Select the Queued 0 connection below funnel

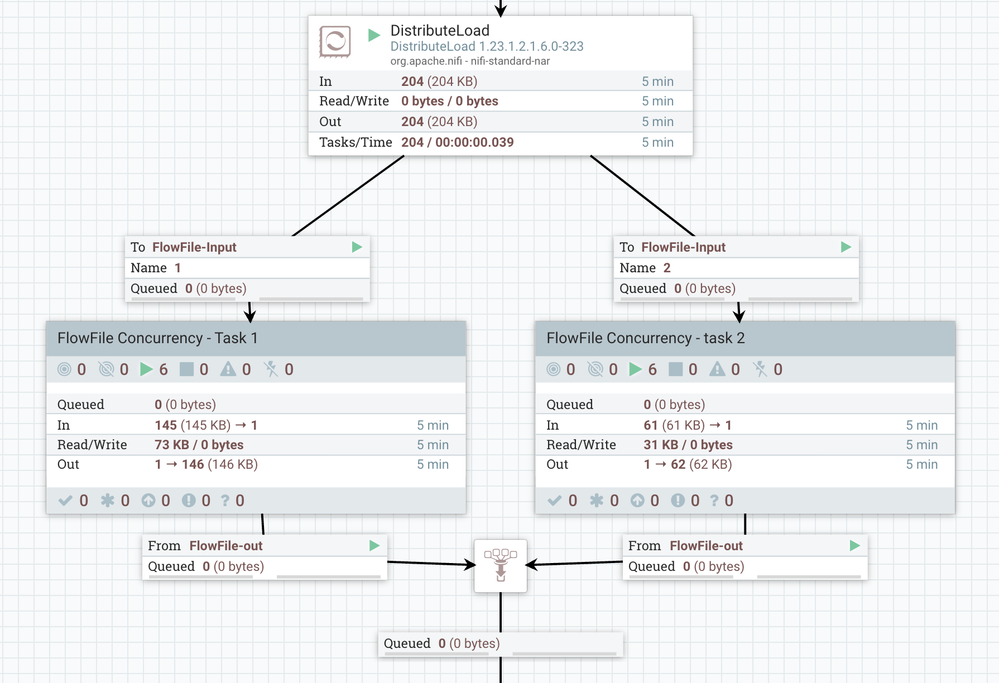501,644
